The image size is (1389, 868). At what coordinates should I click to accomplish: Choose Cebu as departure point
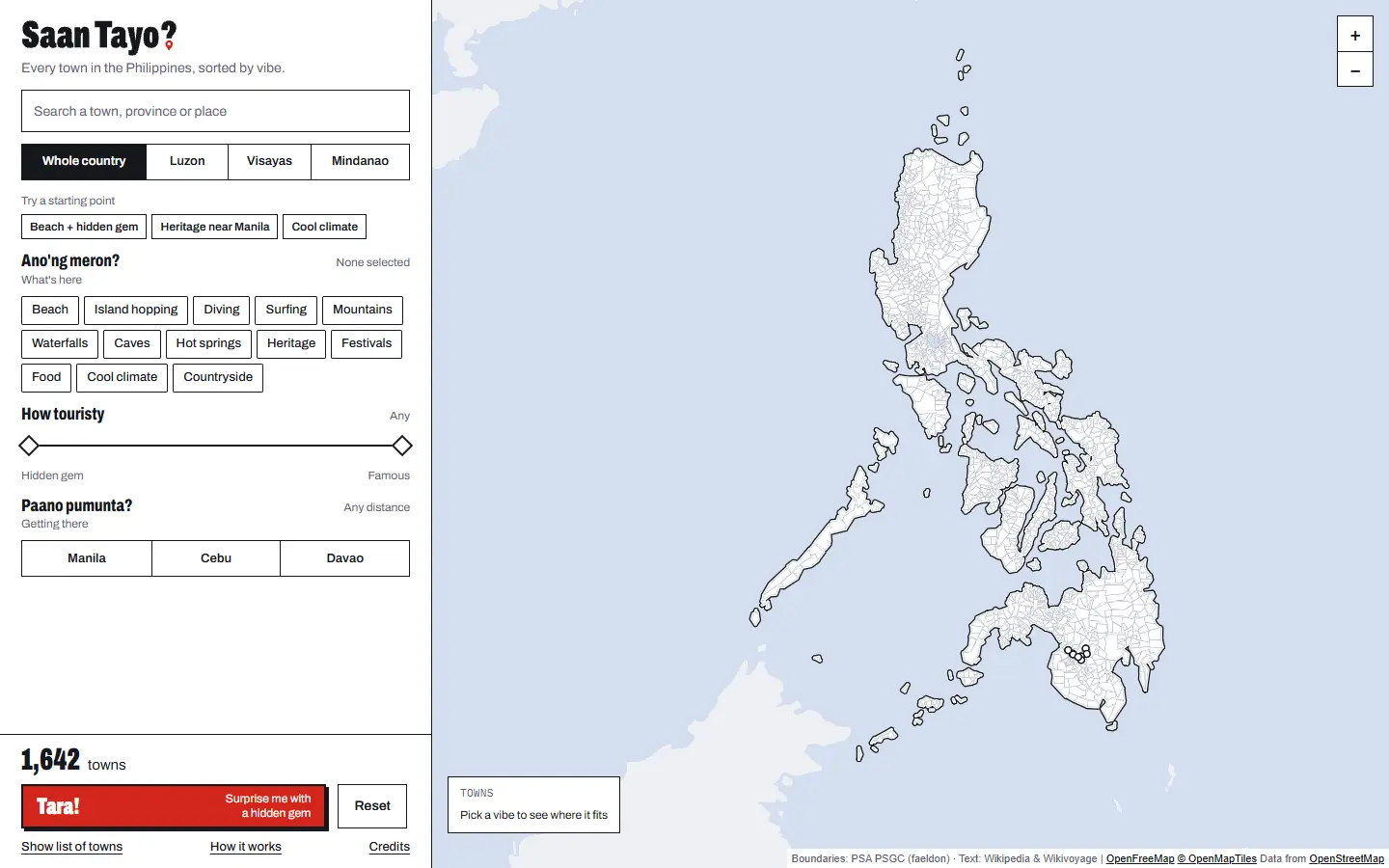click(x=216, y=558)
